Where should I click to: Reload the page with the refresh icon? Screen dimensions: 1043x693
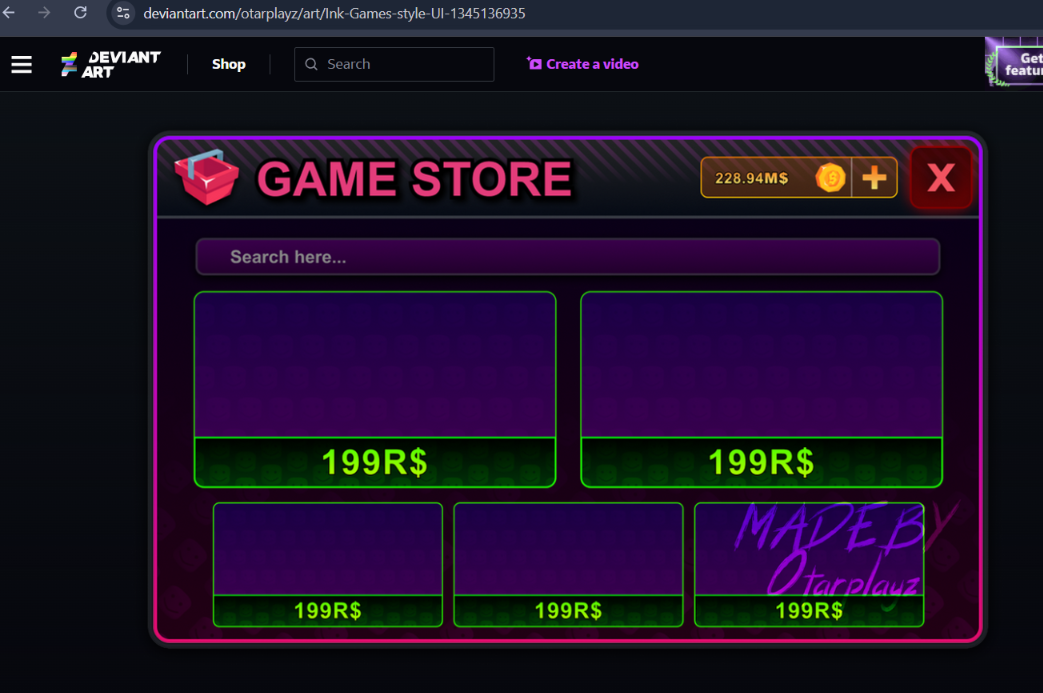[80, 13]
